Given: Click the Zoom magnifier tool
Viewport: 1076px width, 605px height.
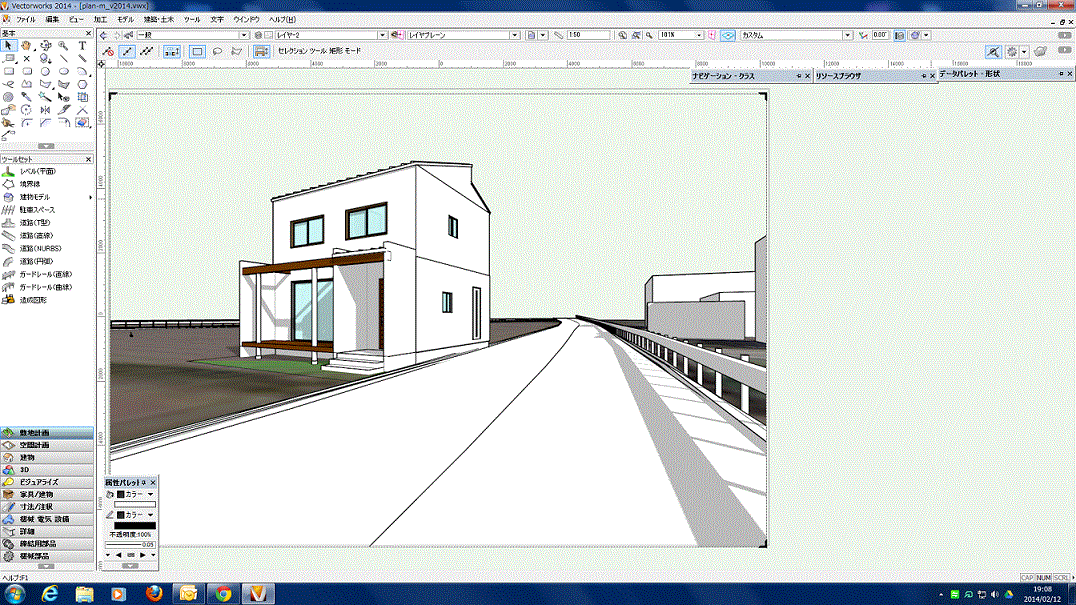Looking at the screenshot, I should (63, 46).
